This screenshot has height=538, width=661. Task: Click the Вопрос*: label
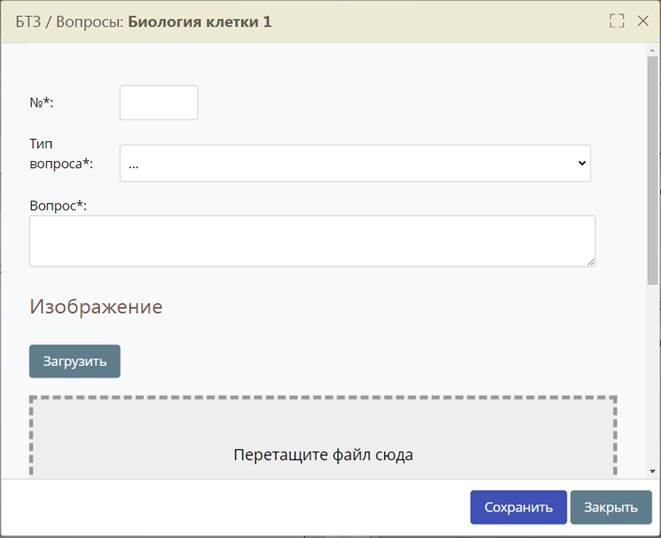point(59,205)
